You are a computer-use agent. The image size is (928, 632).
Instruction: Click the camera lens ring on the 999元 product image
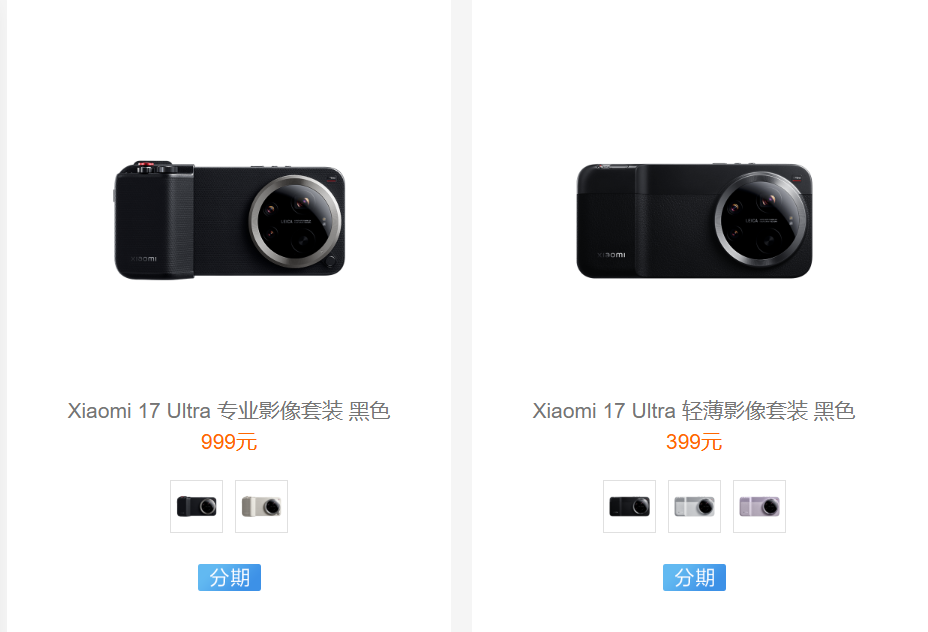[295, 221]
